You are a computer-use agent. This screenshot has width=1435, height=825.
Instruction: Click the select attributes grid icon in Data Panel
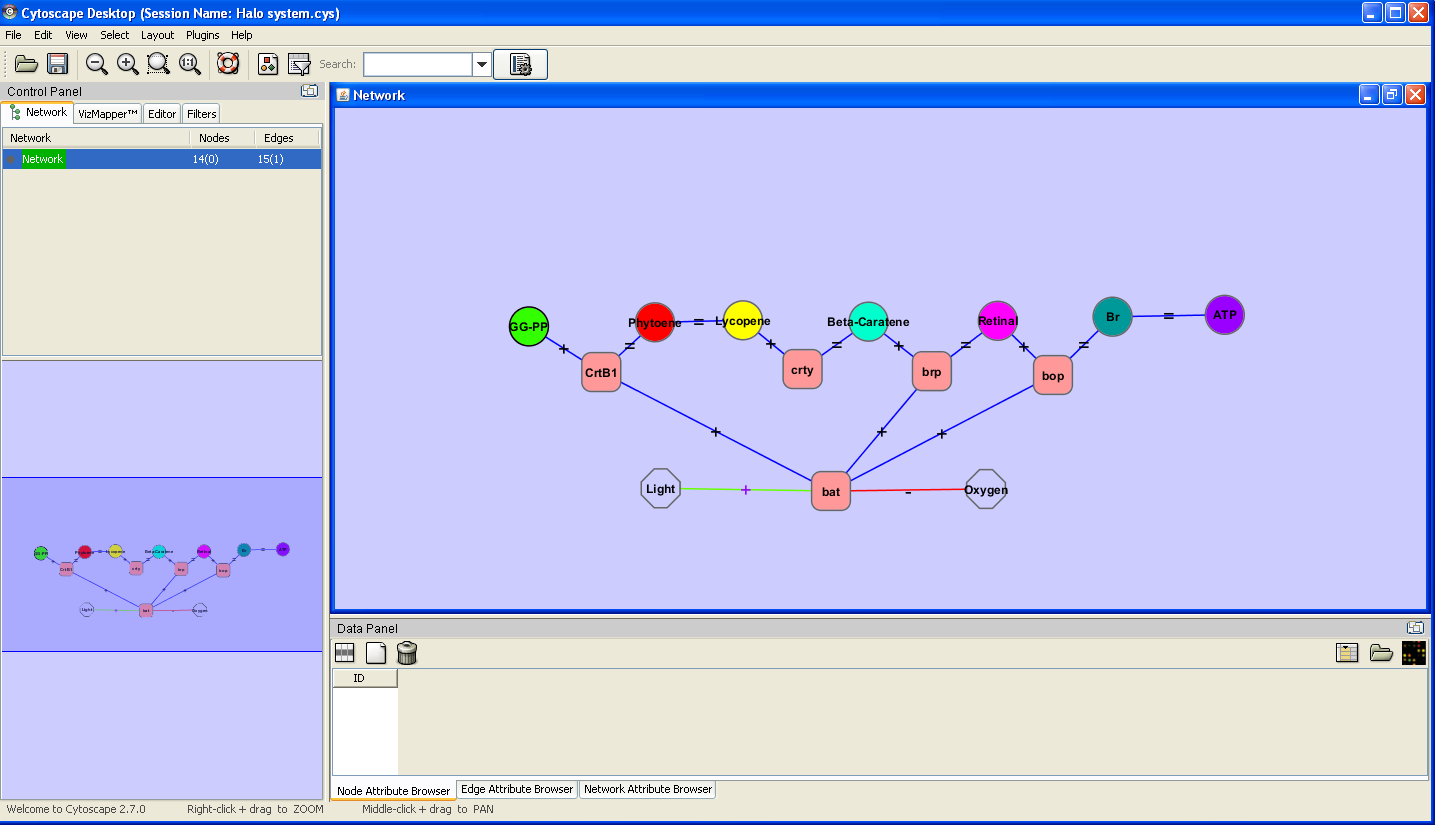[x=344, y=653]
